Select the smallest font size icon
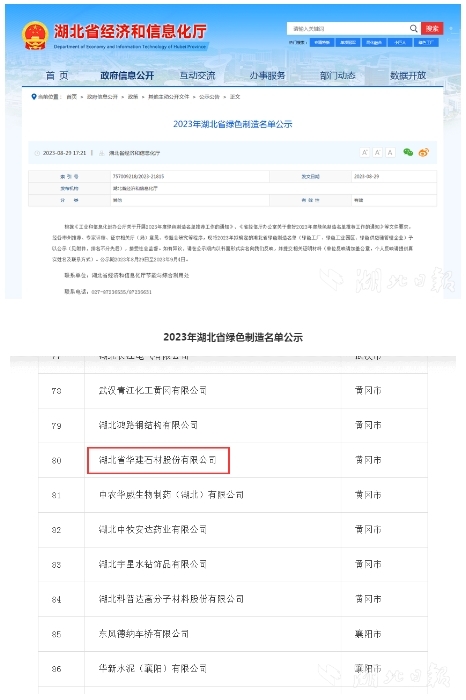466x700 pixels. [391, 153]
